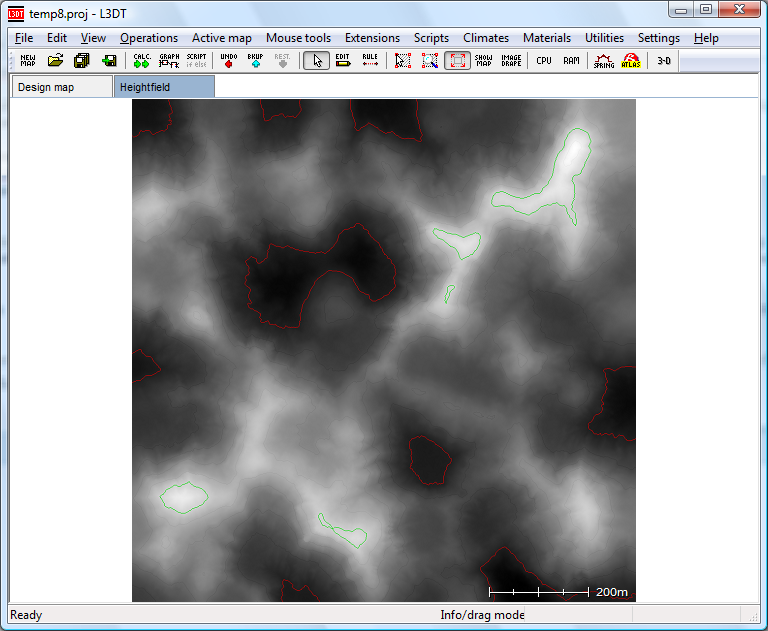
Task: Select the Rule measuring tool
Action: [370, 61]
